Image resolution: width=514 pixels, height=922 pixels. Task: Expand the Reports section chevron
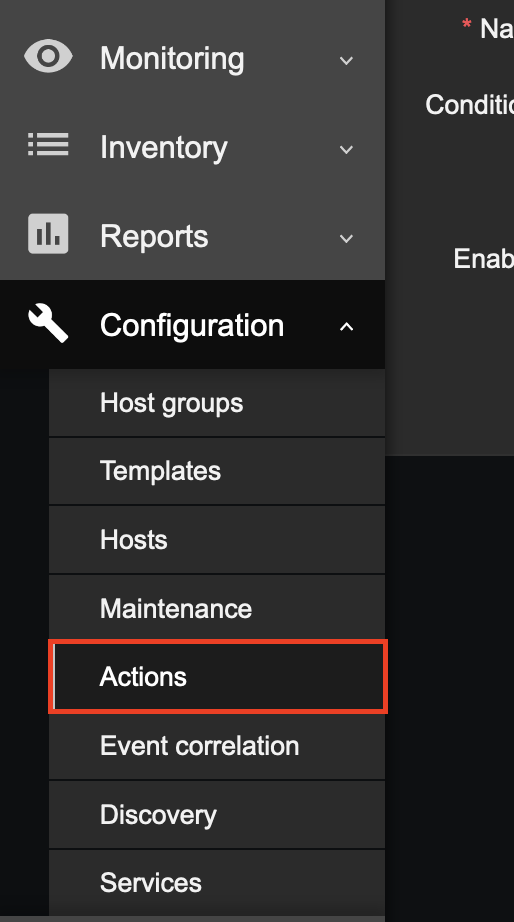coord(346,238)
